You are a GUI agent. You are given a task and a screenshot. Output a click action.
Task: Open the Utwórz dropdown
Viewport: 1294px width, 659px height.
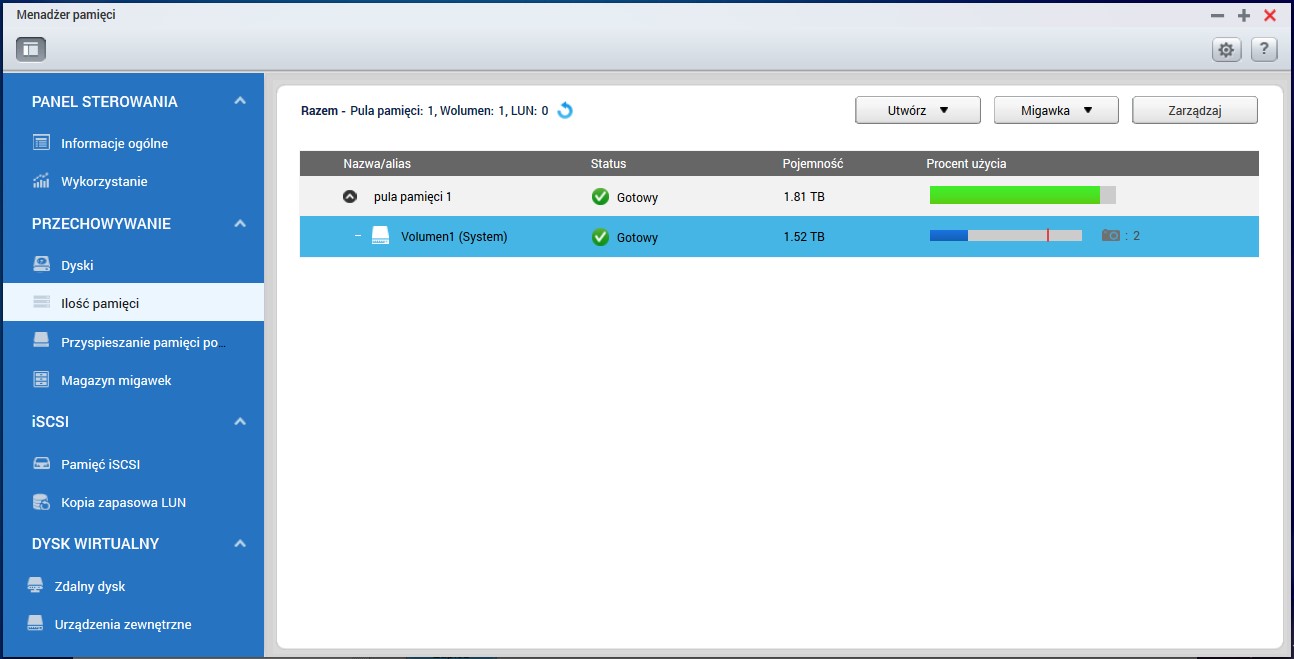click(x=918, y=111)
